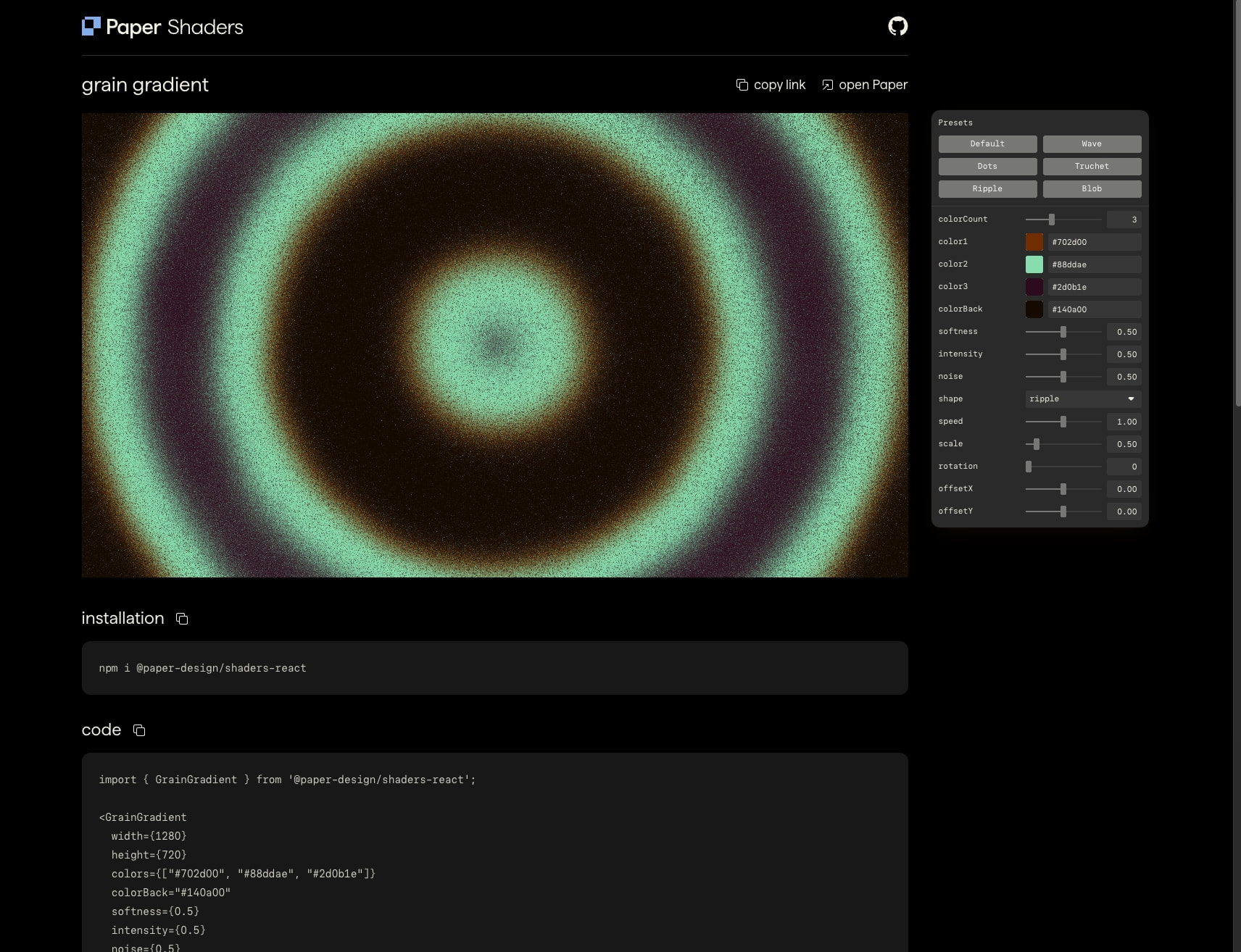The width and height of the screenshot is (1241, 952).
Task: Click the color3 hex field #2d0b1e
Action: pyautogui.click(x=1095, y=287)
